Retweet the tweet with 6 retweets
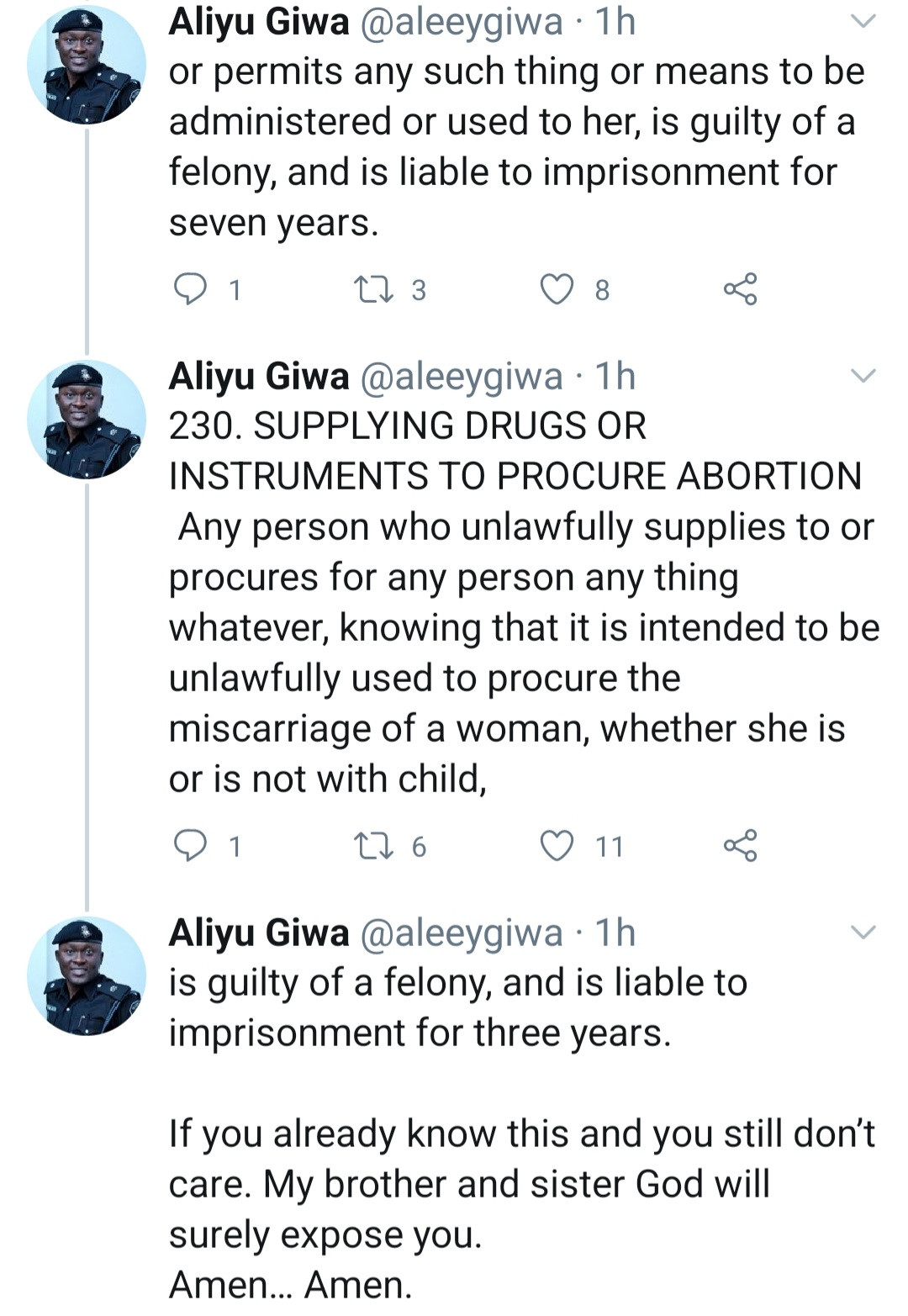This screenshot has height=1316, width=908. (x=373, y=845)
